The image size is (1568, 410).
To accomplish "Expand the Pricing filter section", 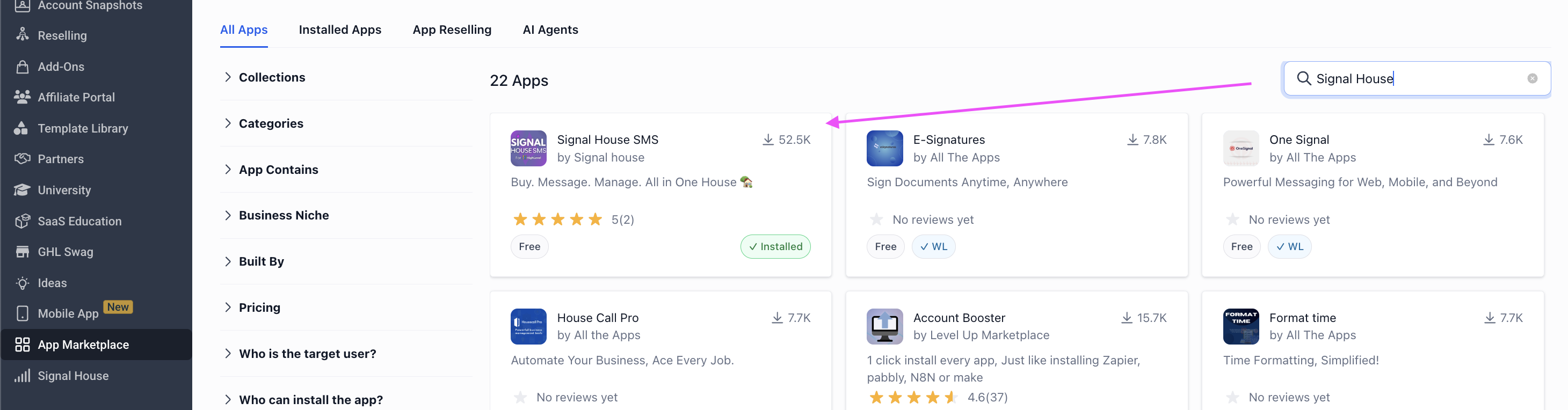I will 259,308.
